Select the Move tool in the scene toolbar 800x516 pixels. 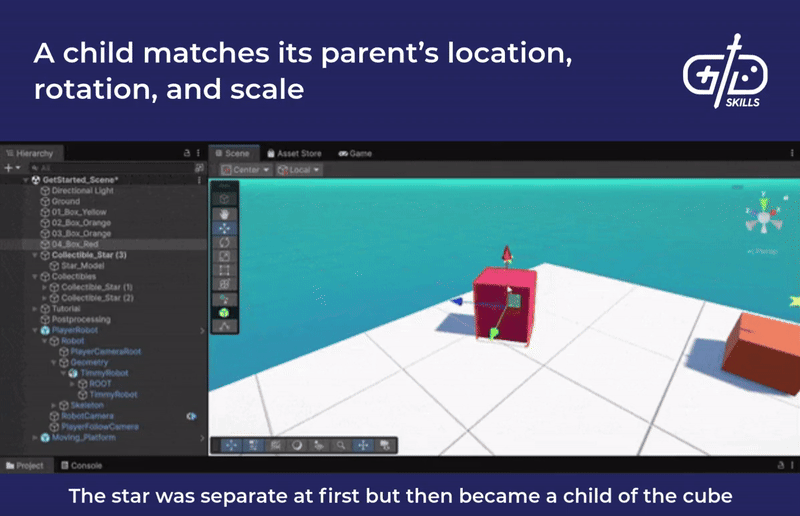coord(224,228)
